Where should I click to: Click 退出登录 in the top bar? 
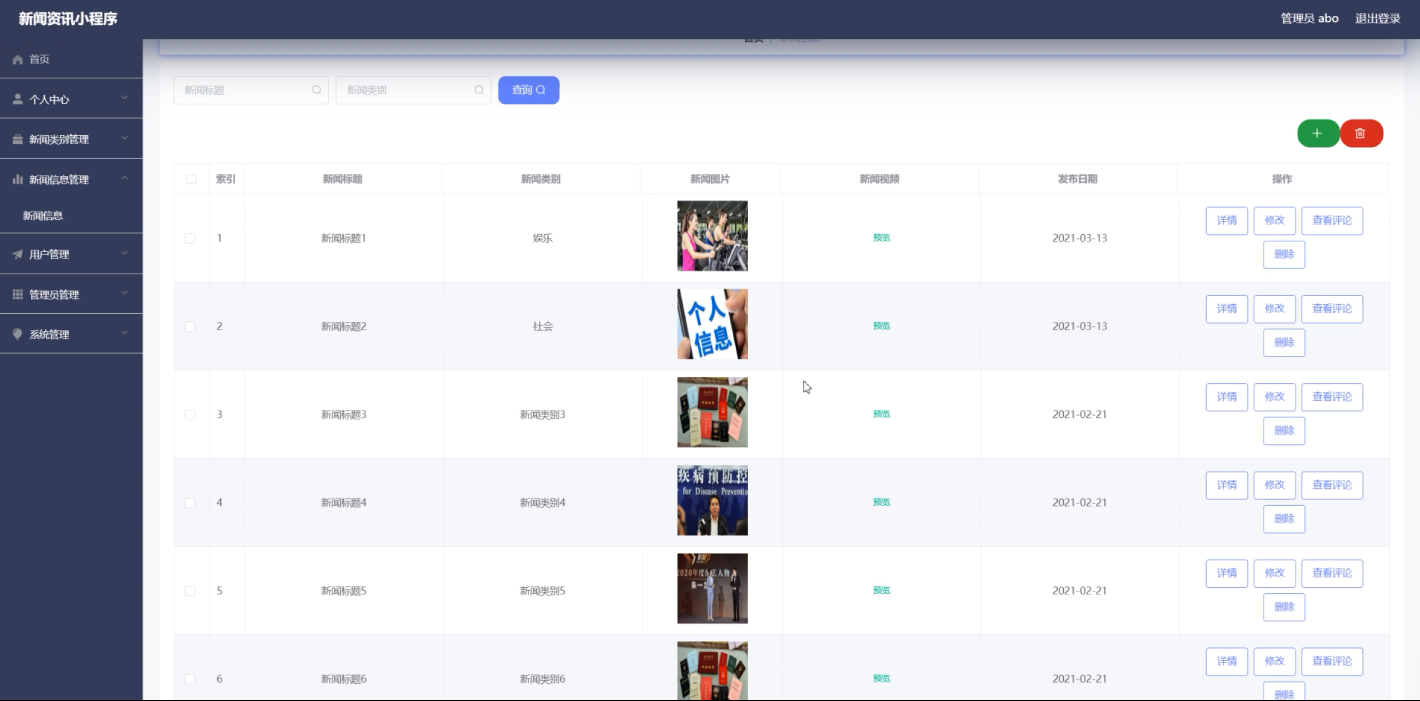[x=1377, y=19]
